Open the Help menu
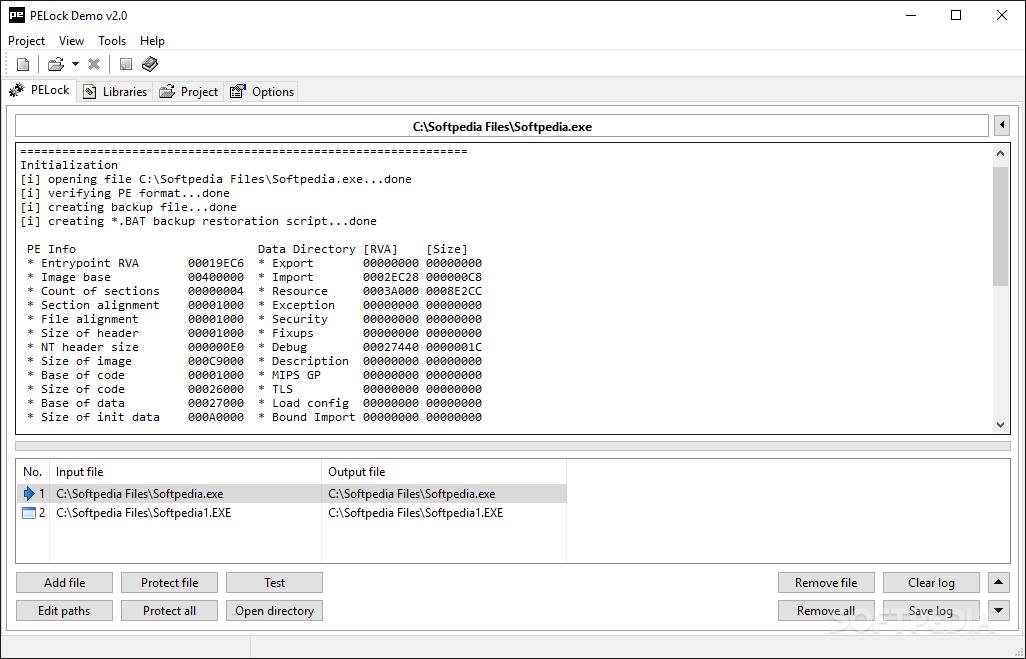This screenshot has width=1026, height=659. pos(152,41)
